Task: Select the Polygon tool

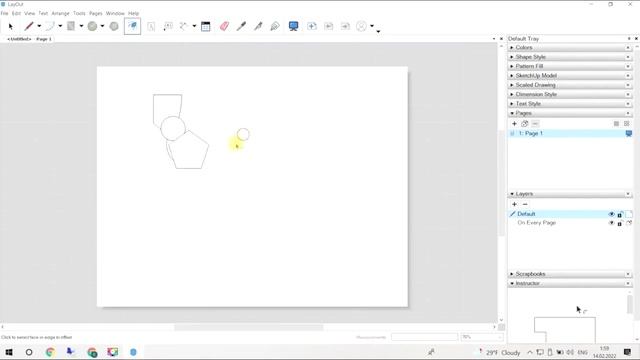Action: (x=114, y=27)
